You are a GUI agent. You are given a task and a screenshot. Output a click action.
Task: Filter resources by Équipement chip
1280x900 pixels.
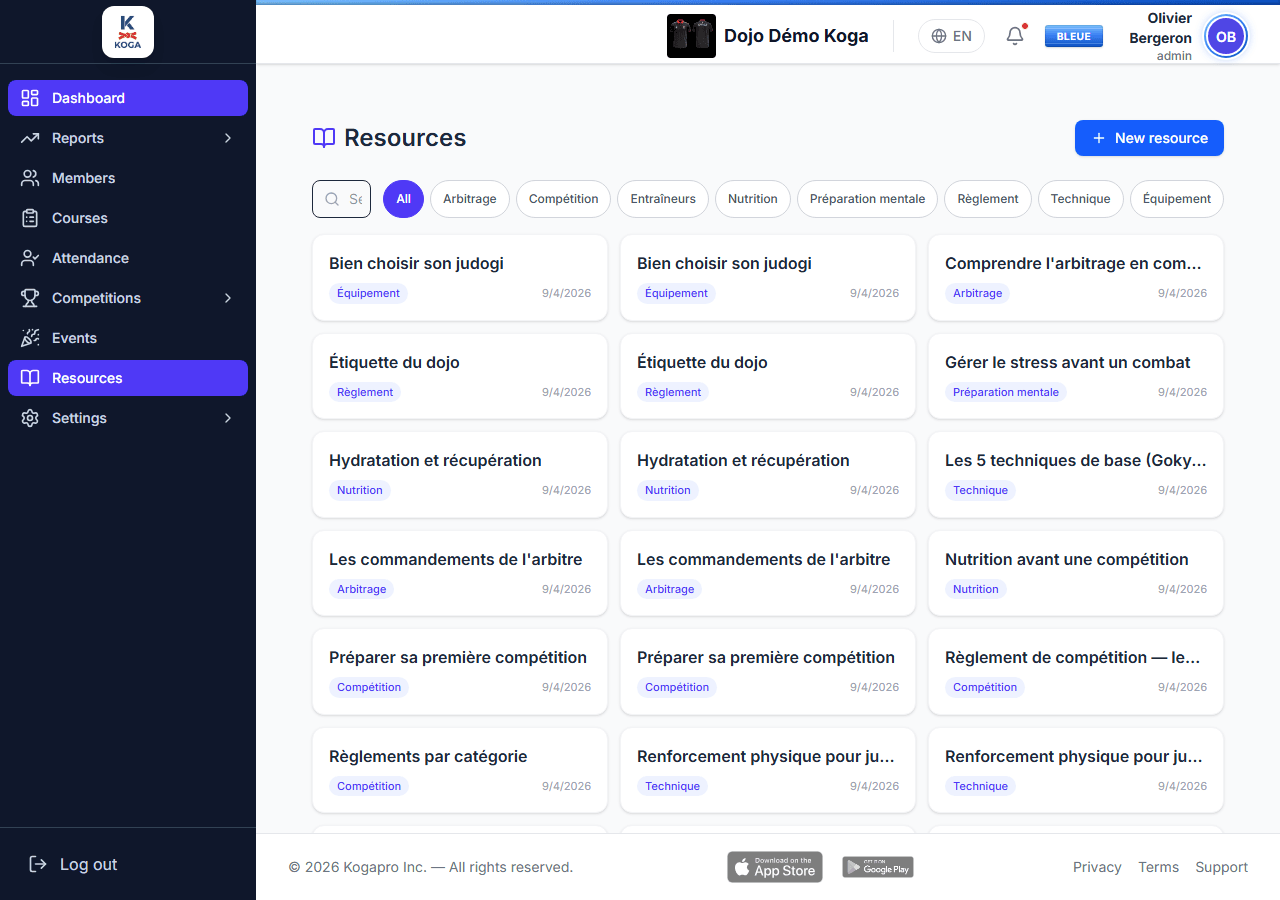click(x=1177, y=199)
